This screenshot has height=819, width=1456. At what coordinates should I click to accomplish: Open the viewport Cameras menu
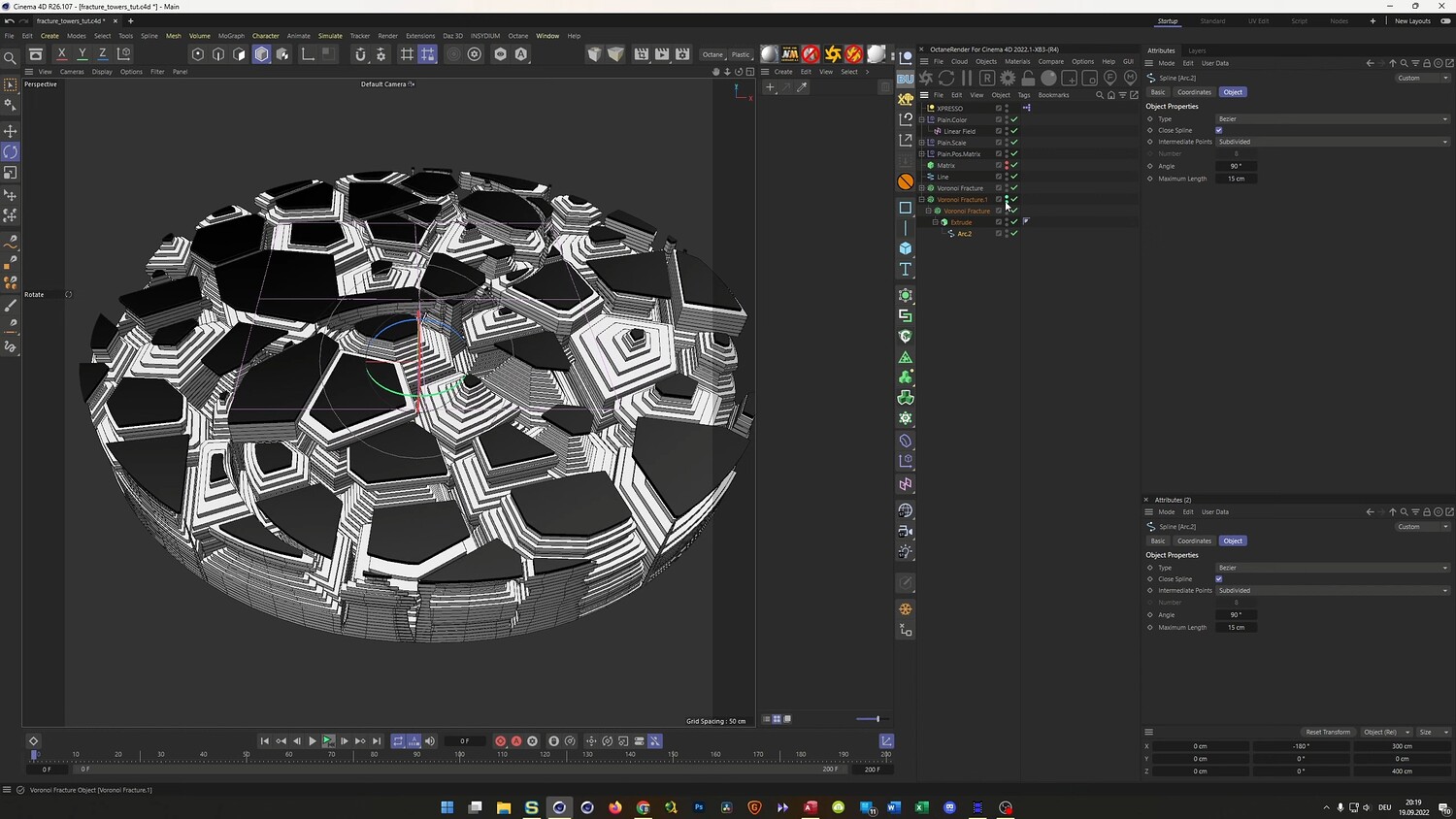[72, 72]
